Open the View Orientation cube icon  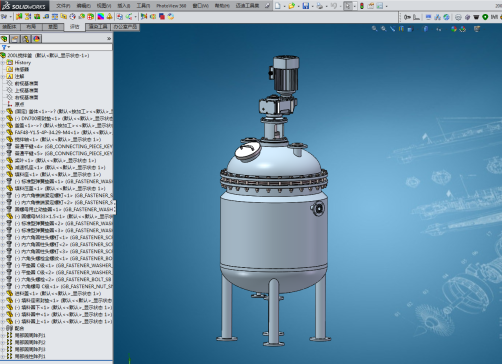pos(410,29)
